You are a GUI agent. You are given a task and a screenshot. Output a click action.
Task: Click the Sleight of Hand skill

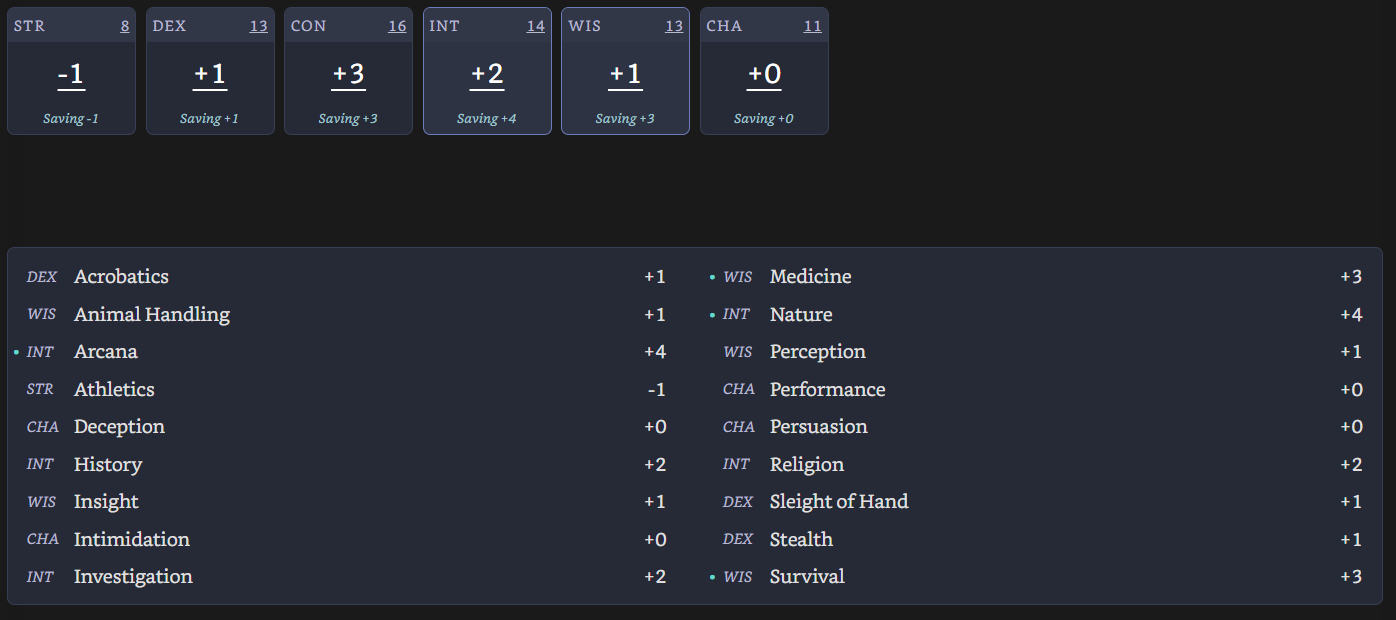pos(839,502)
